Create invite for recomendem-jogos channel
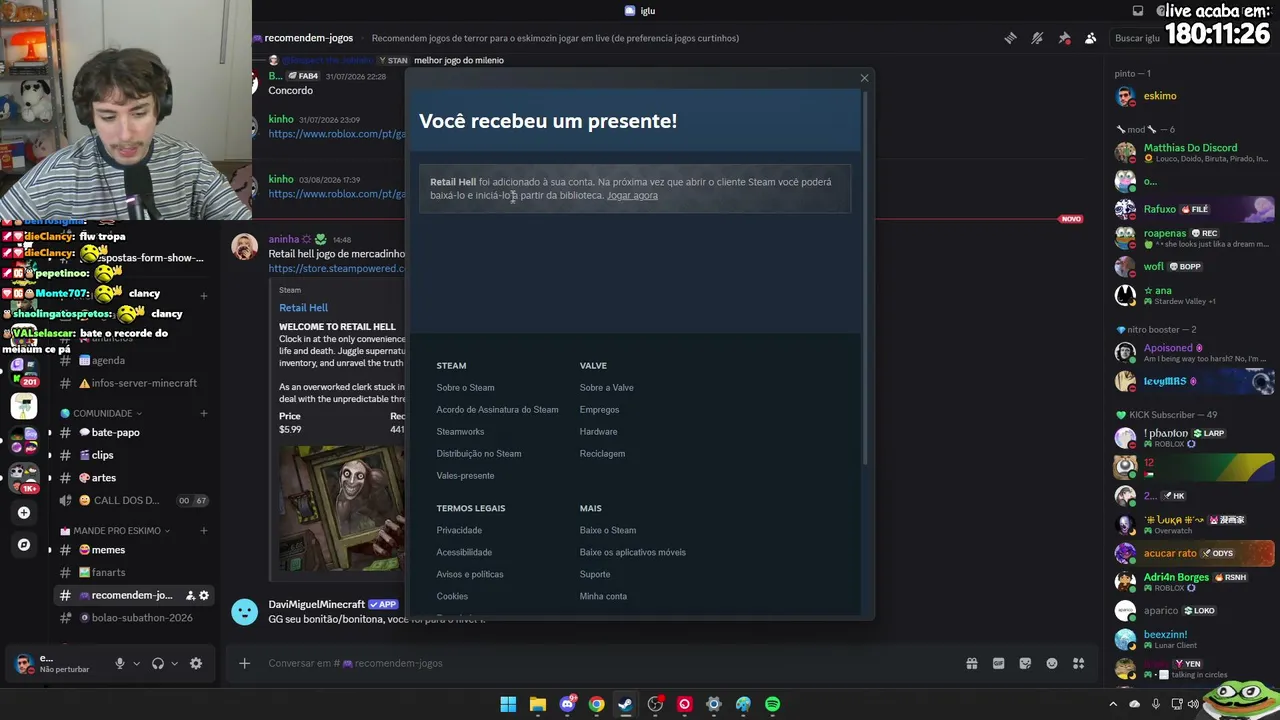Viewport: 1280px width, 720px height. (190, 595)
